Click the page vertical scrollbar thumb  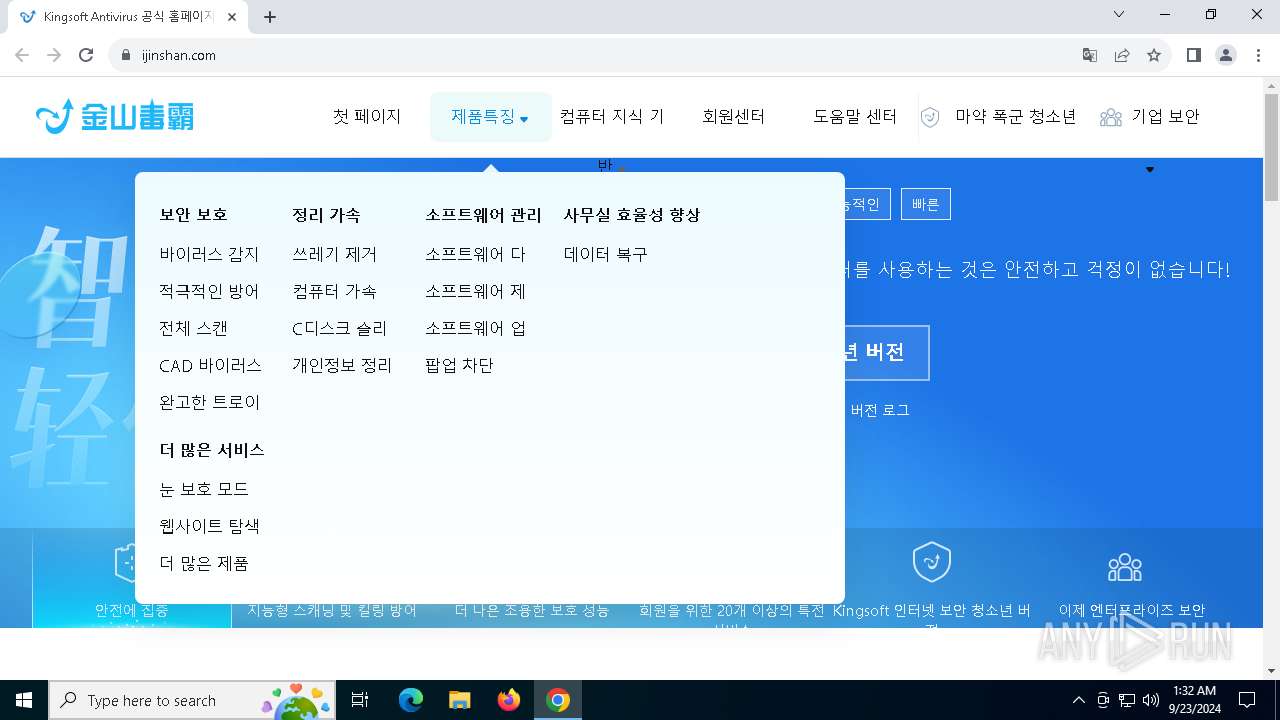[x=1271, y=148]
